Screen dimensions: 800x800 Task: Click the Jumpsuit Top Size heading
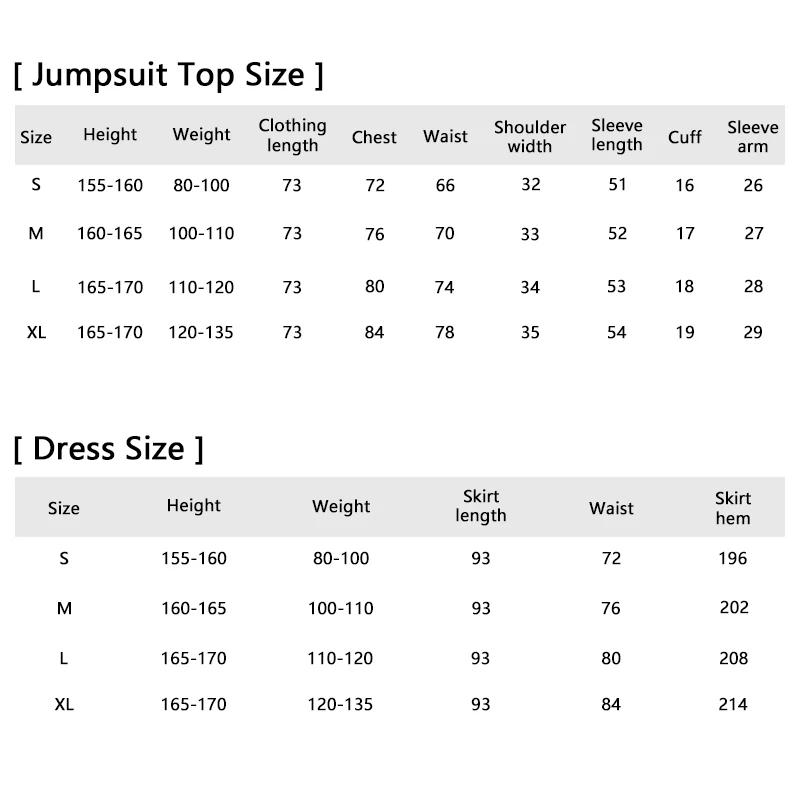click(x=168, y=75)
